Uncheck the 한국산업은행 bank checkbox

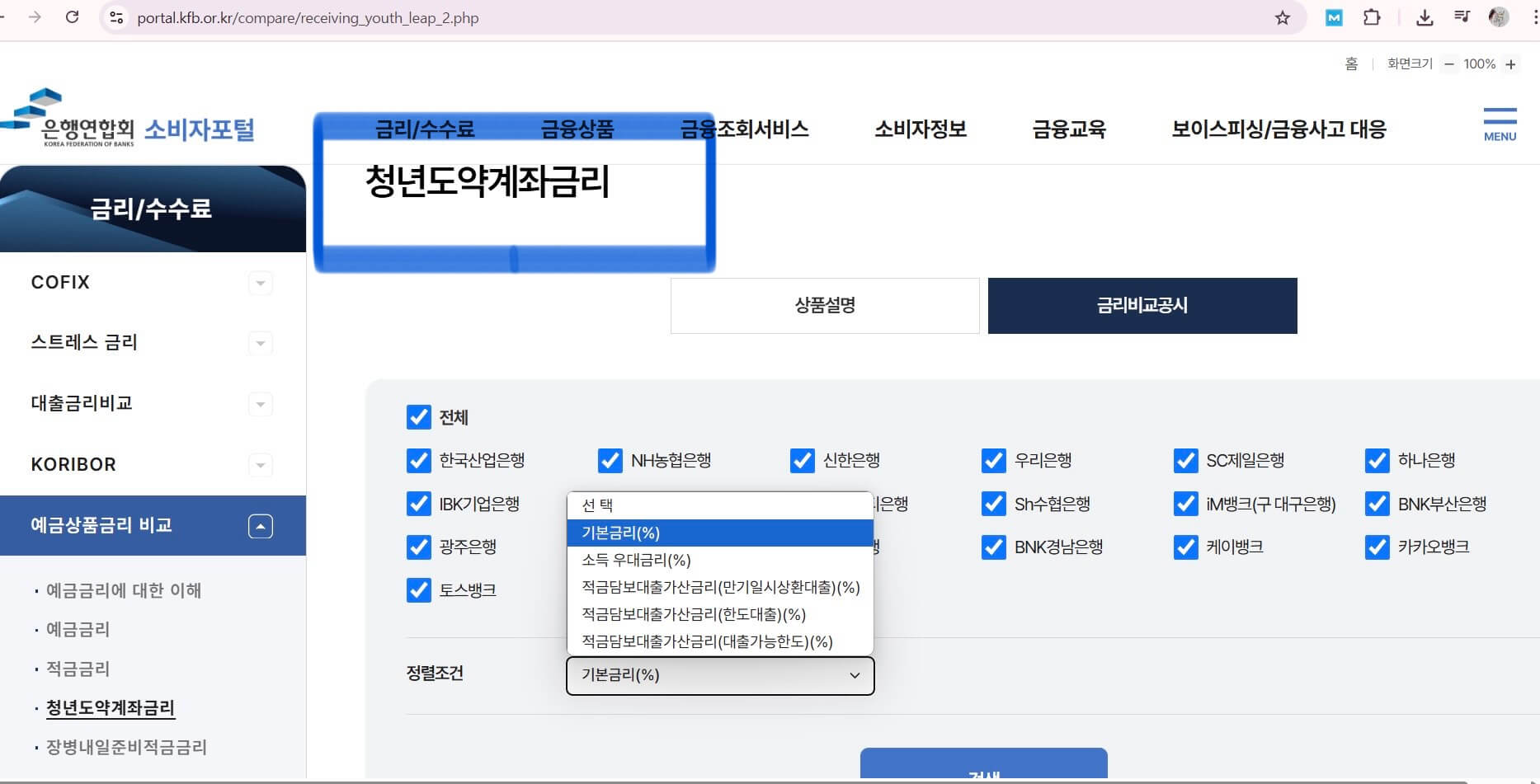(419, 461)
